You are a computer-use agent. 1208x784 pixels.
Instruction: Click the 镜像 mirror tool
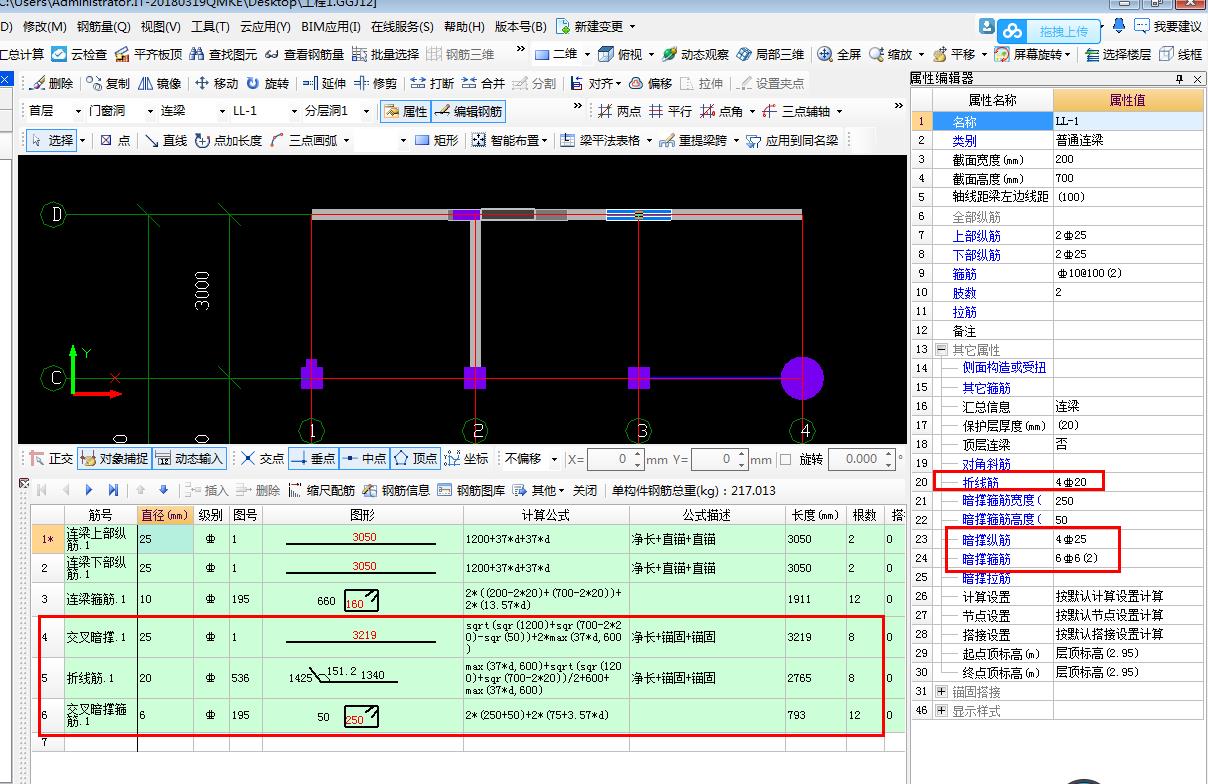pyautogui.click(x=160, y=83)
